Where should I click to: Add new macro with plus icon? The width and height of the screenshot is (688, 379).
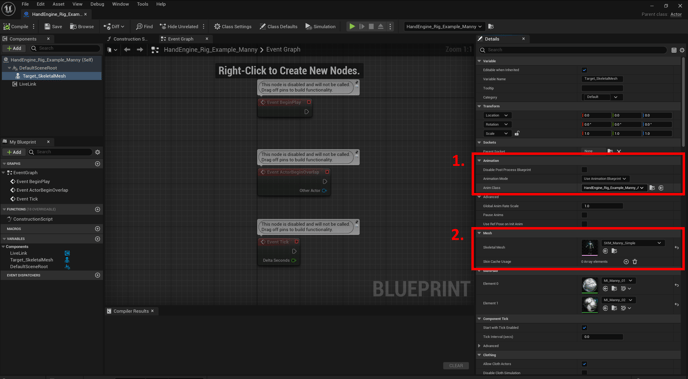[x=97, y=229]
